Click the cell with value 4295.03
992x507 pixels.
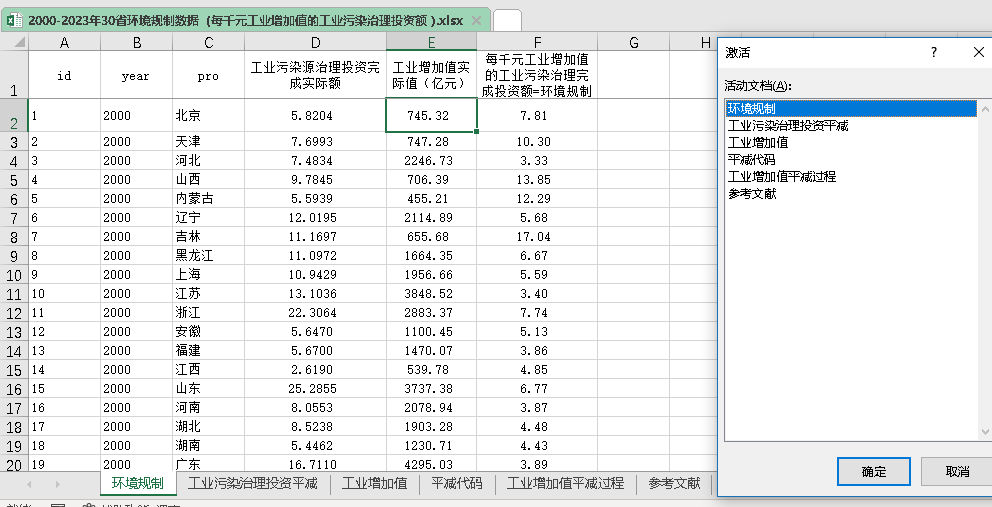[x=431, y=463]
